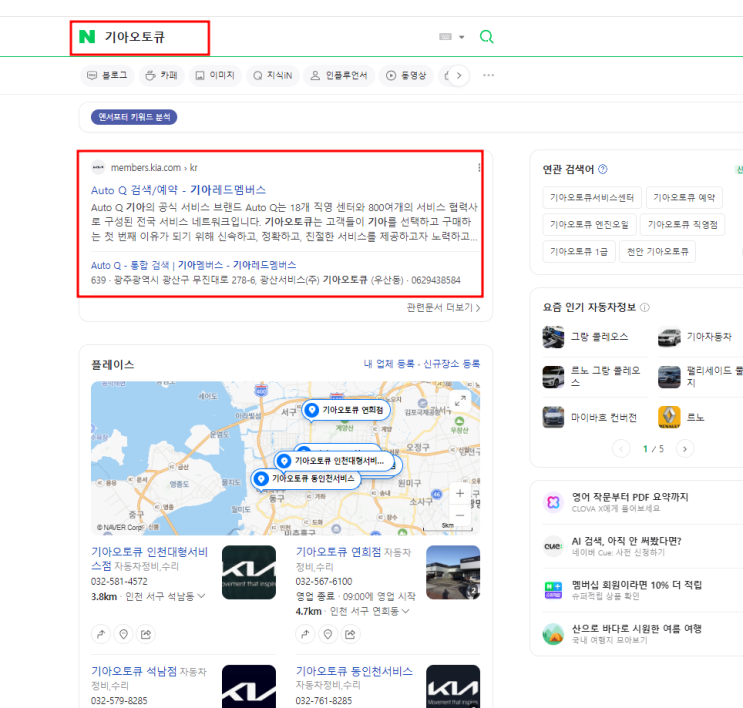743x708 pixels.
Task: Switch to the 이미지 tab
Action: click(215, 75)
